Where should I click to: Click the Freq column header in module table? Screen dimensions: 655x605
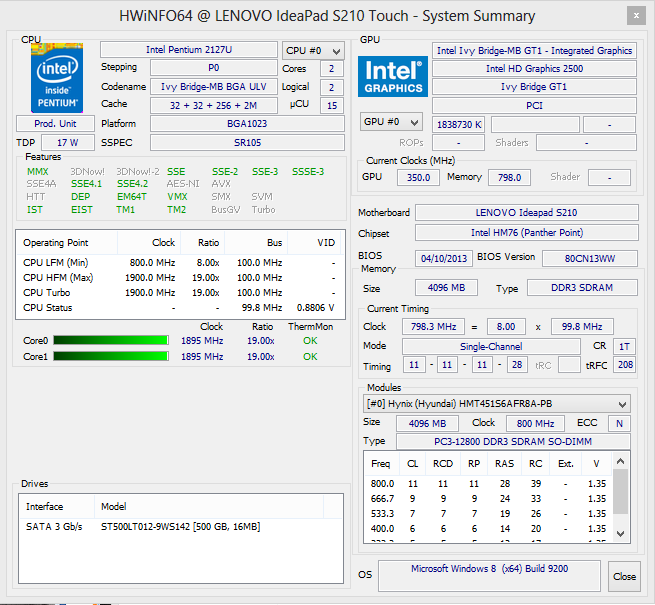pos(381,464)
